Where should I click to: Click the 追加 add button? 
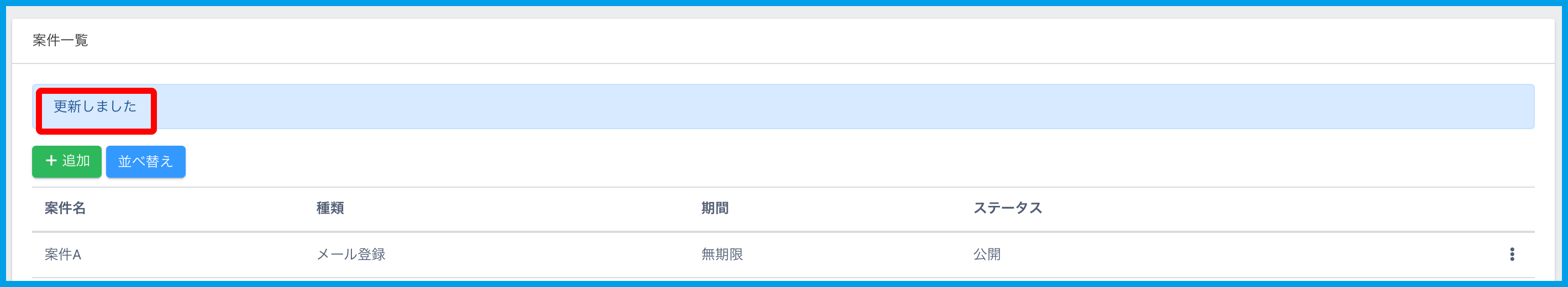(x=67, y=162)
